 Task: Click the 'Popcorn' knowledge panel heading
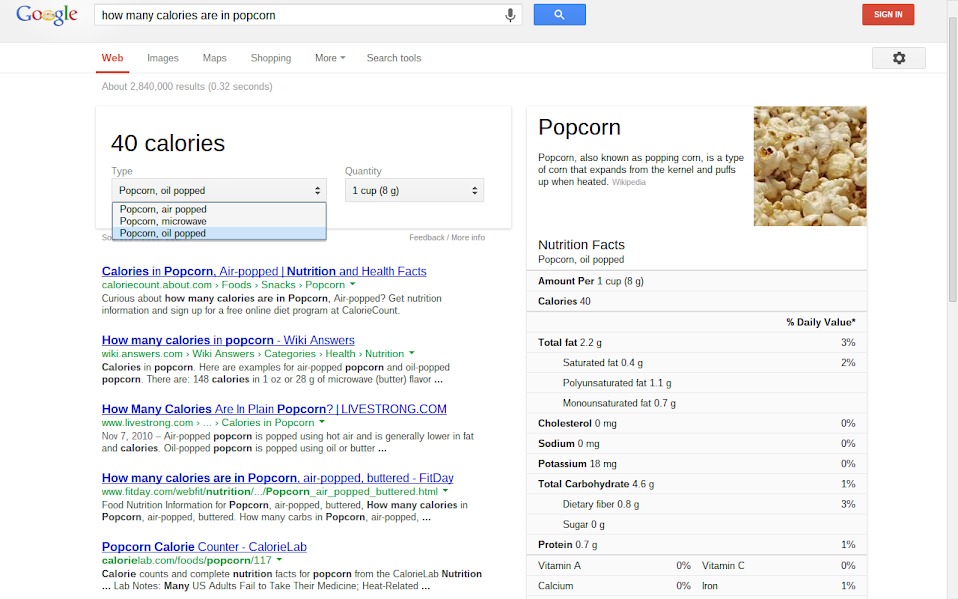579,127
